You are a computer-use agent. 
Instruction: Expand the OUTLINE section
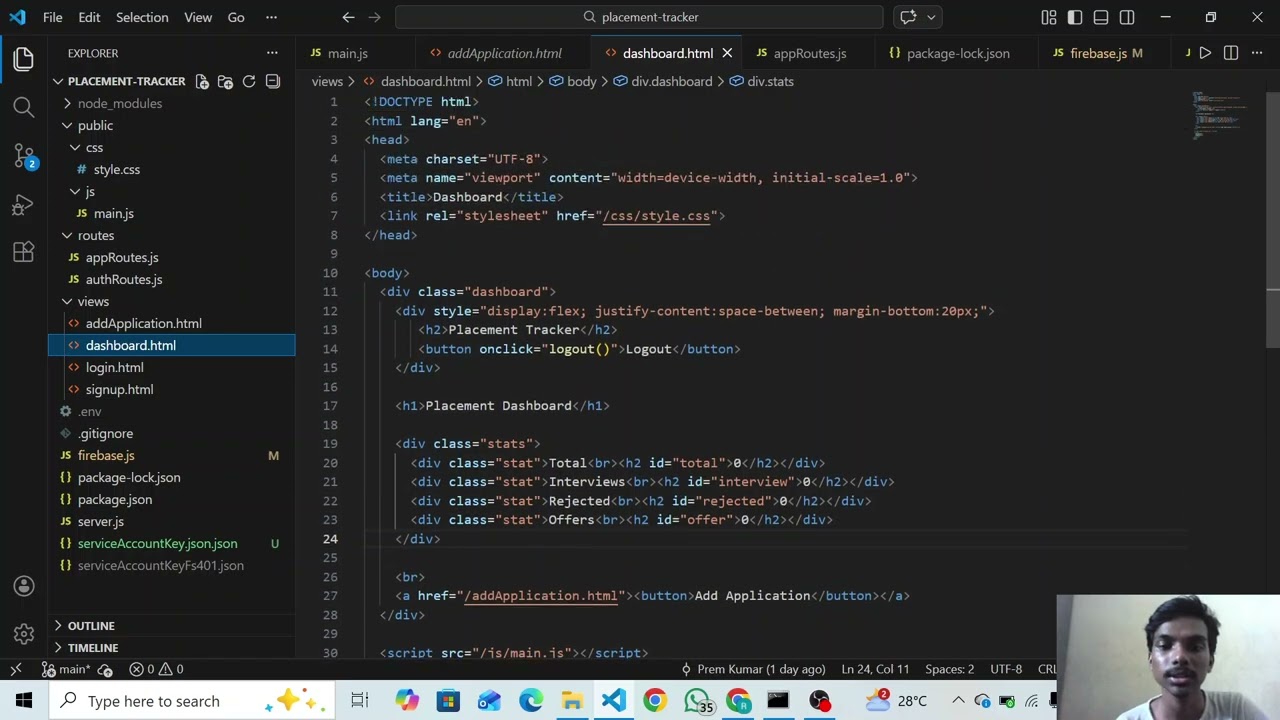[91, 626]
